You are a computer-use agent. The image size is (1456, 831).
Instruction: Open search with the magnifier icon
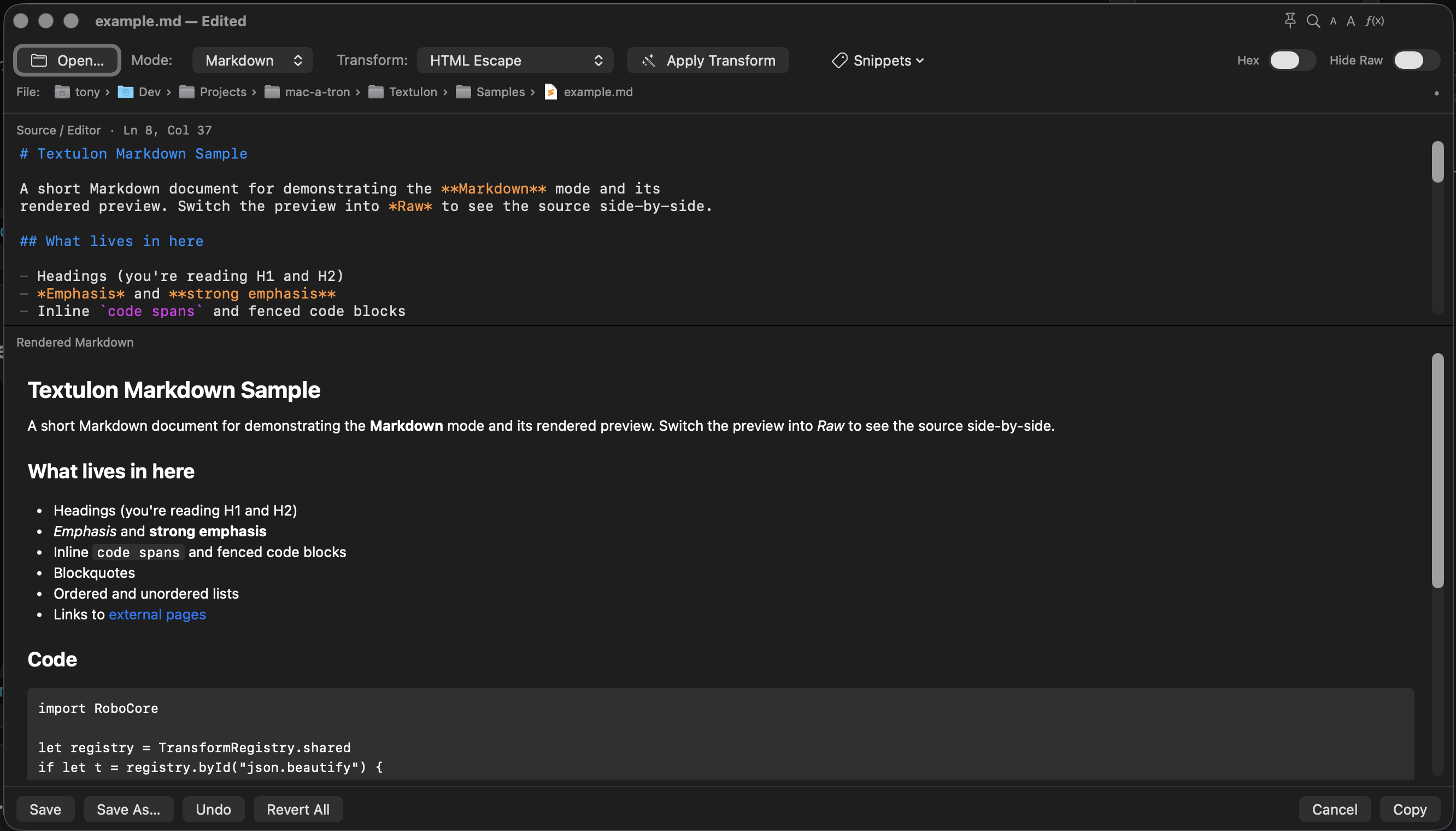click(1313, 21)
